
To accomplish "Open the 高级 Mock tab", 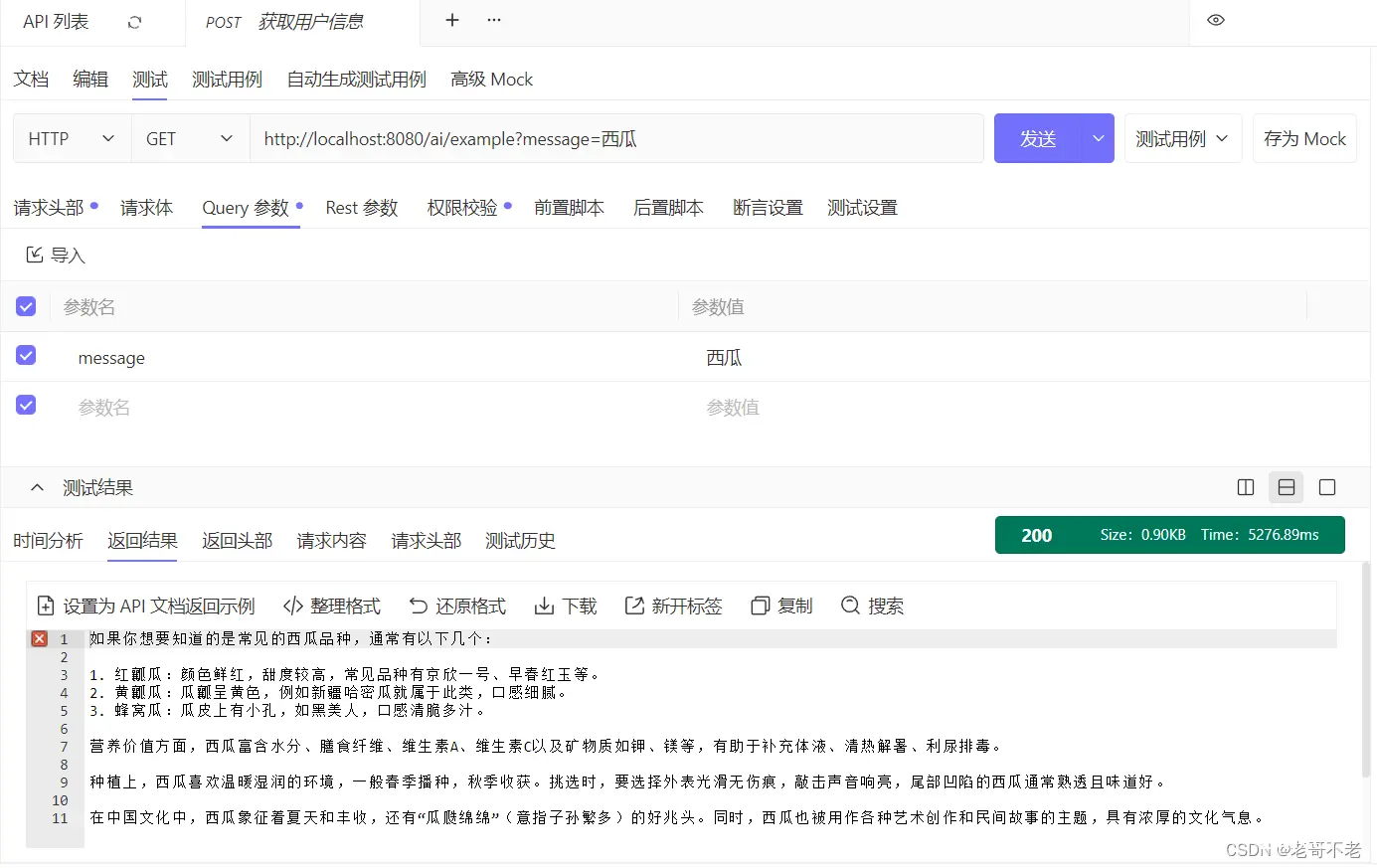I will [491, 80].
